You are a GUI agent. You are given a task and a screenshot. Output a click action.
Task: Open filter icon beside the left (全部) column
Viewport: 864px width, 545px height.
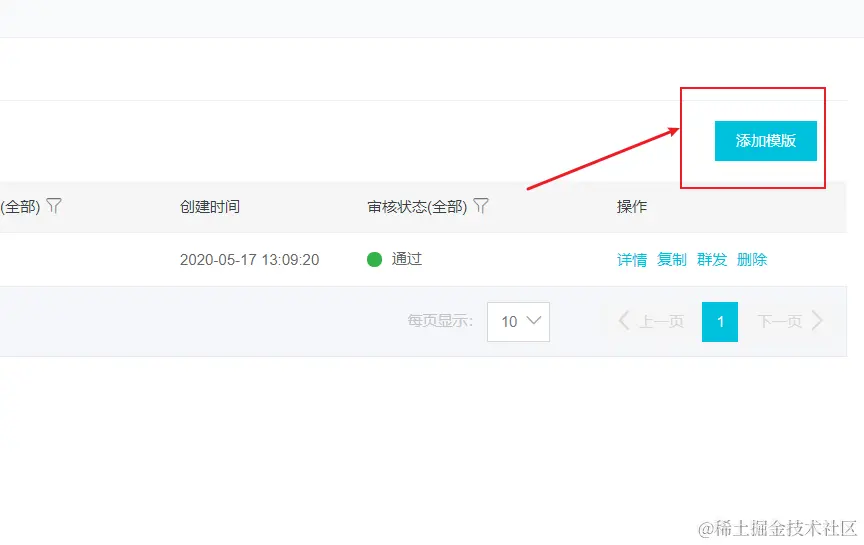tap(54, 206)
